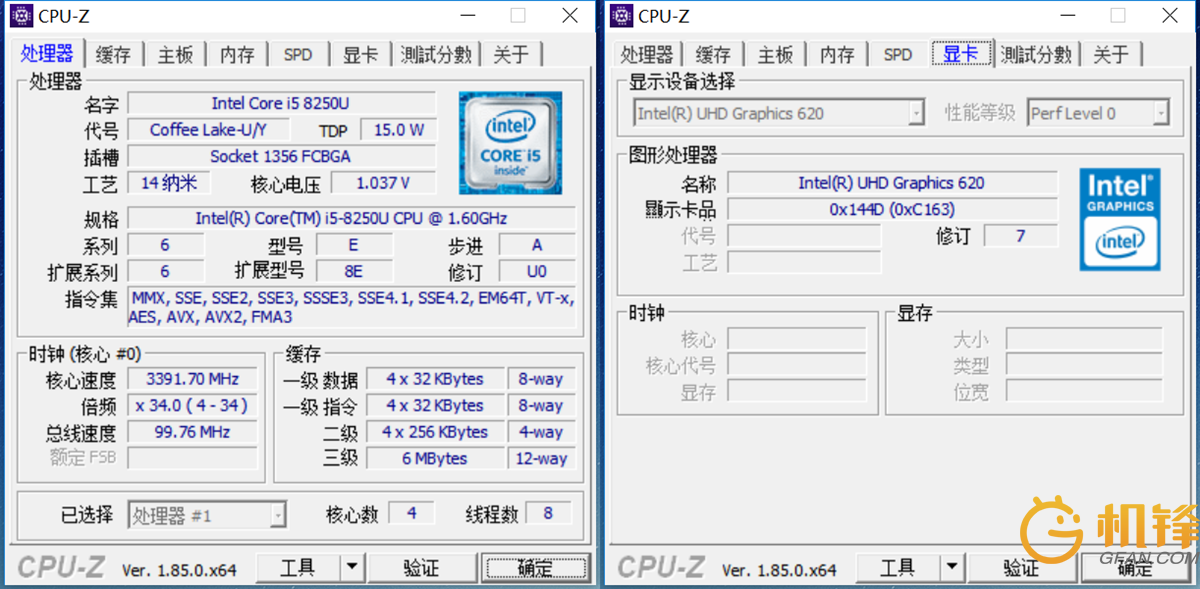Switch to the 缓存 tab in the processor window
This screenshot has height=589, width=1200.
[x=113, y=55]
